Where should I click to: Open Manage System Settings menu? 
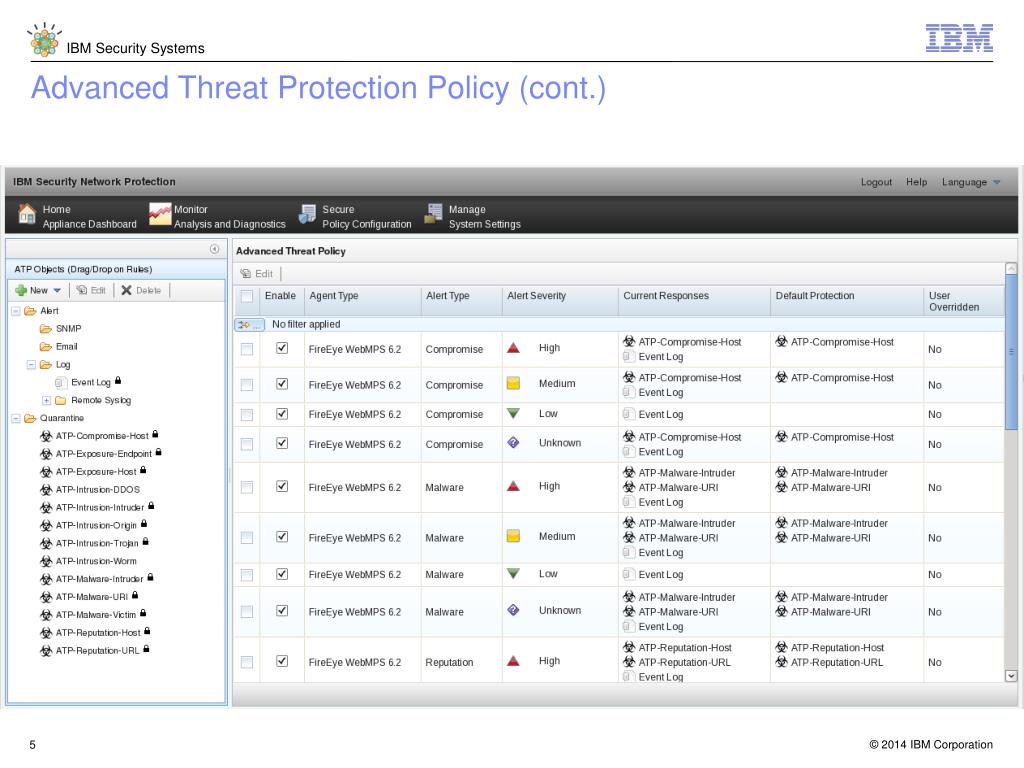[x=473, y=216]
